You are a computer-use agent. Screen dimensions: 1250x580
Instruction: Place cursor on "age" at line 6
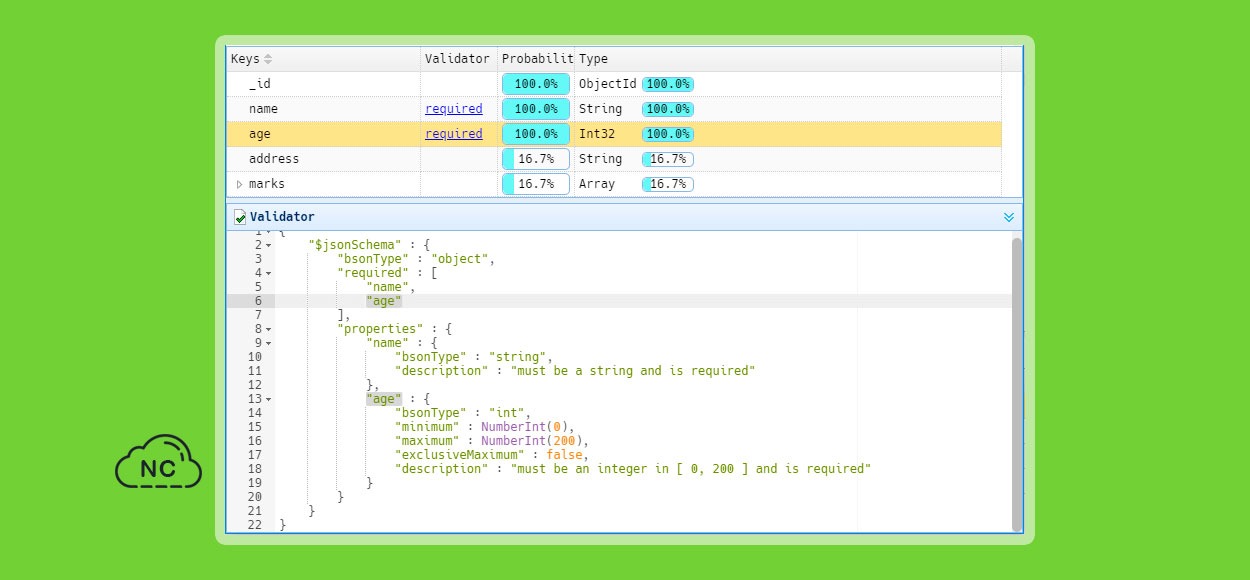click(384, 301)
